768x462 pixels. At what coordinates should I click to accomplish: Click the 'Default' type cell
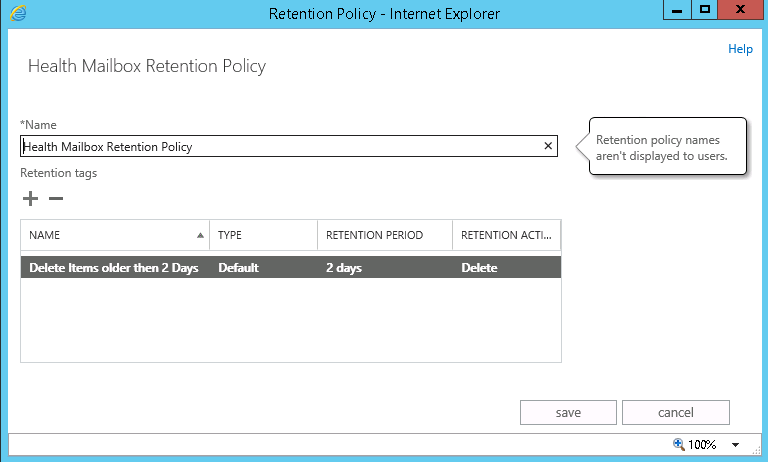click(x=239, y=267)
